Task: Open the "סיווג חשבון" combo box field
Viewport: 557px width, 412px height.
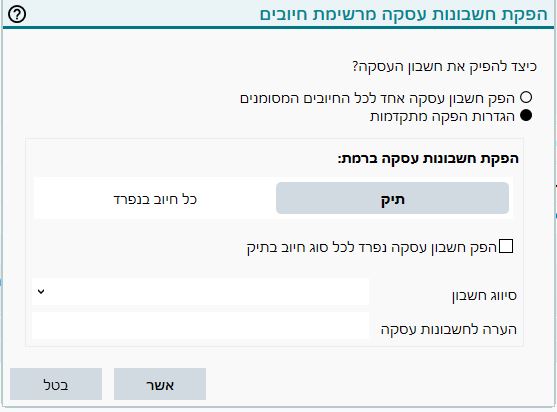Action: click(200, 292)
